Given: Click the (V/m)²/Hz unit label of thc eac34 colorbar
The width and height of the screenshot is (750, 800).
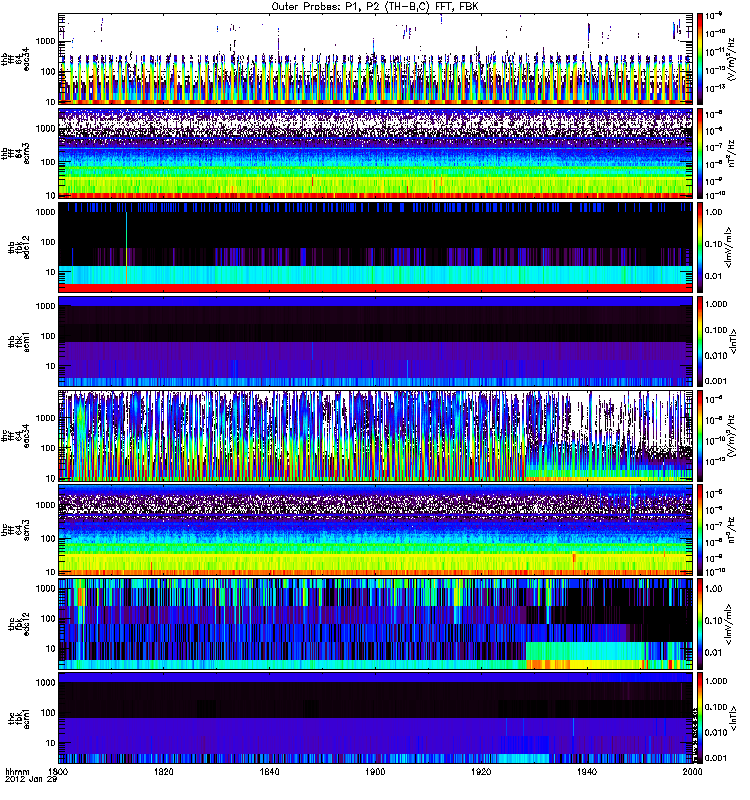Looking at the screenshot, I should pyautogui.click(x=731, y=436).
